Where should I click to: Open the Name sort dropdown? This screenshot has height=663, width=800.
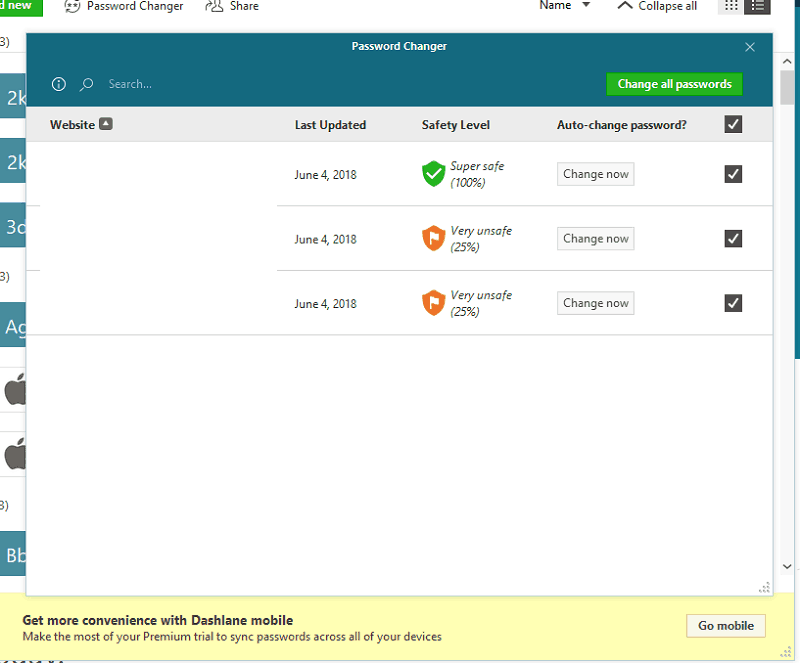[x=565, y=6]
